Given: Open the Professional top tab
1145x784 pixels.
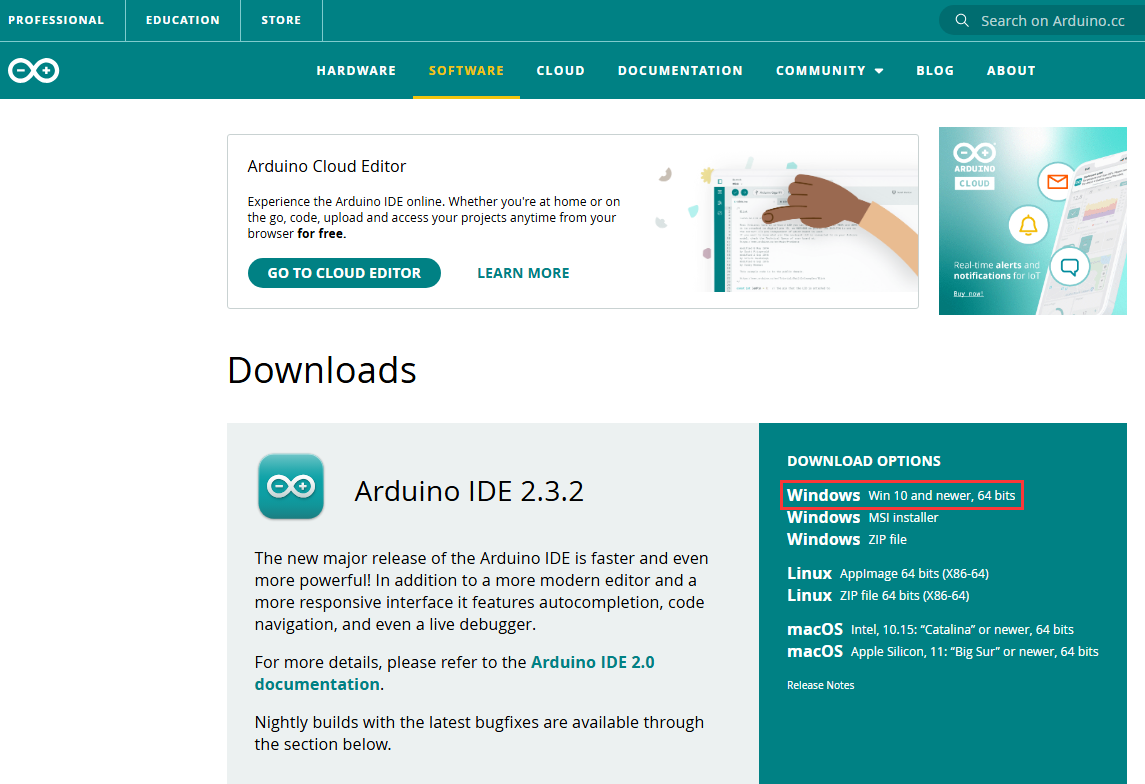Looking at the screenshot, I should (x=56, y=20).
